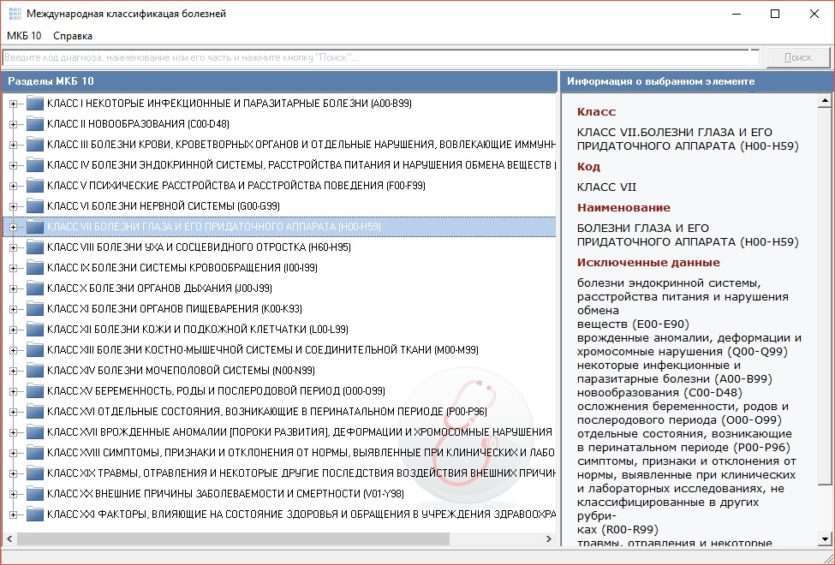
Task: Click the info panel vertical scrollbar thumb
Action: point(825,296)
